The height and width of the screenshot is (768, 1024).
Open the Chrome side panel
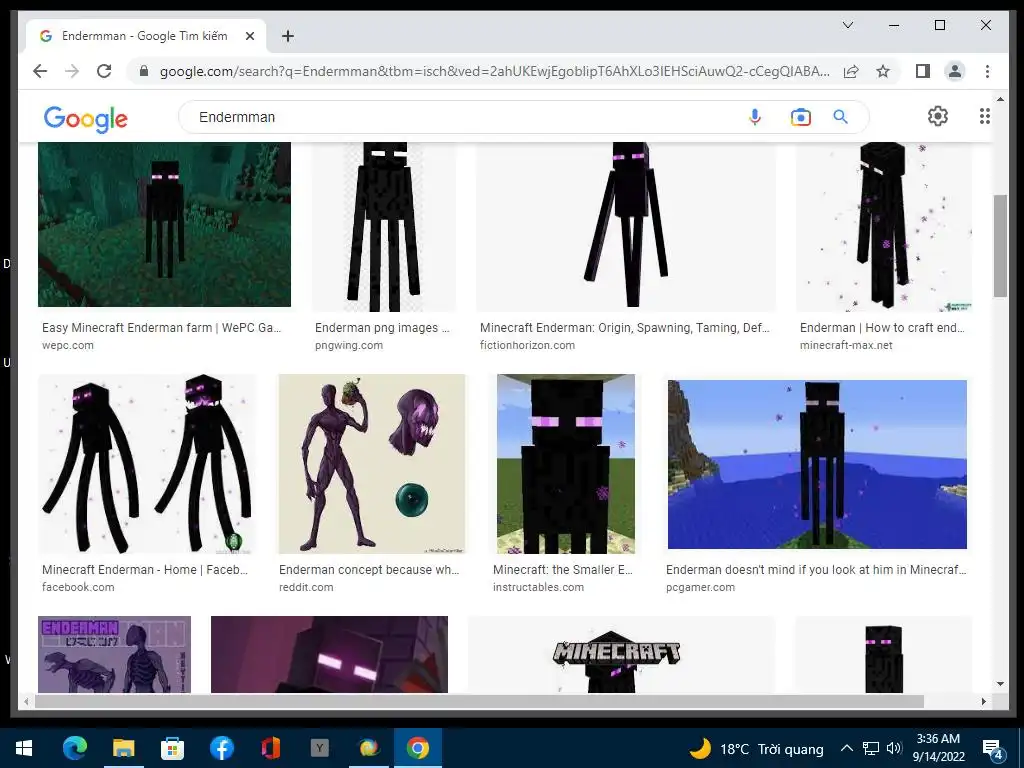pyautogui.click(x=923, y=71)
